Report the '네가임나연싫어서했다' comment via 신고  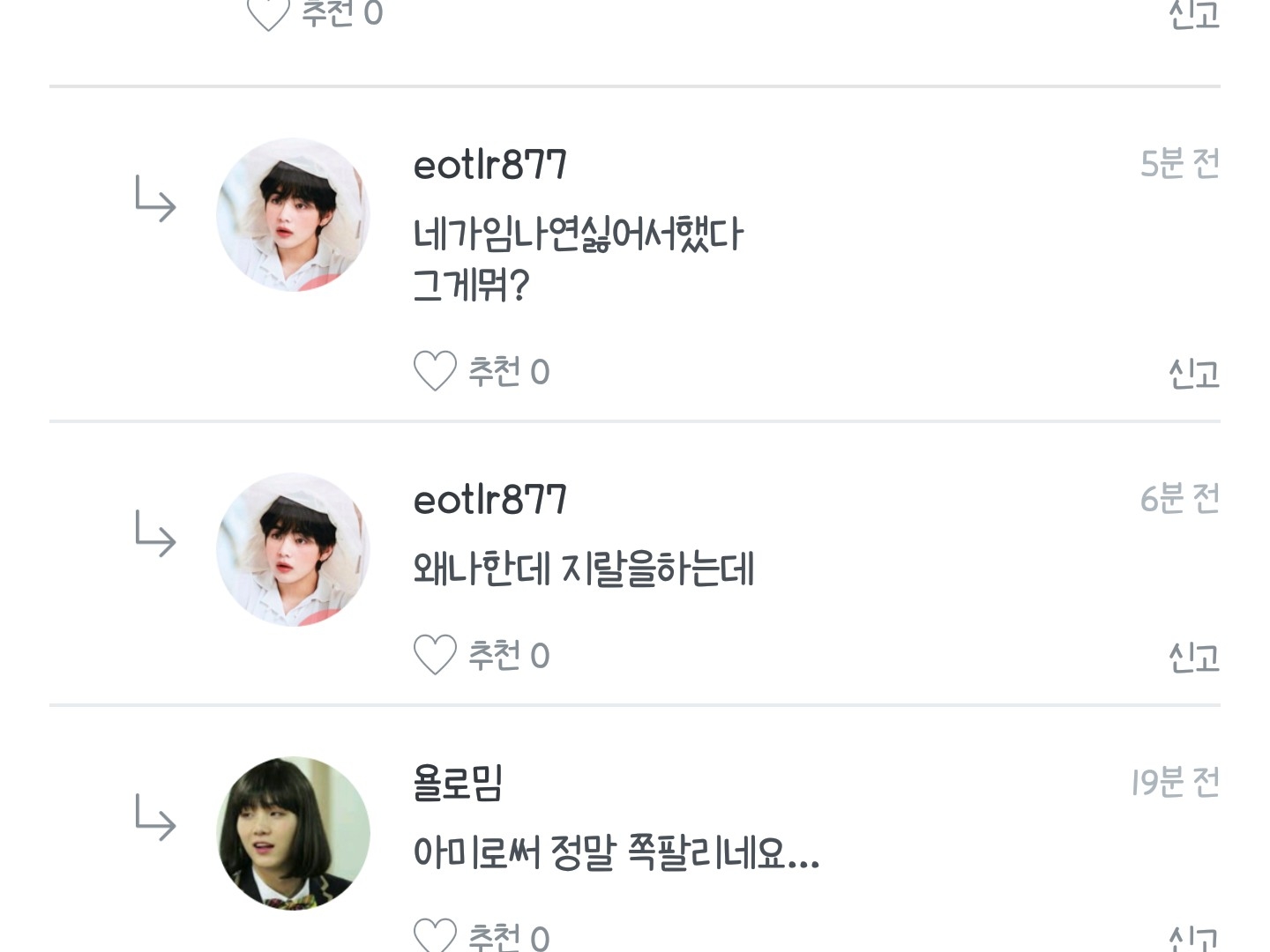point(1193,374)
